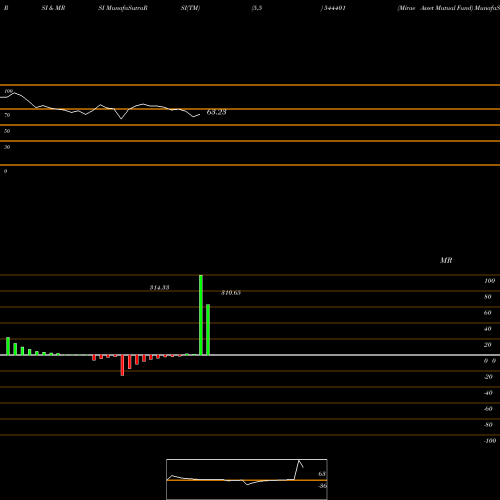
Task: Click the 30 level label on RSI axis
Action: [x=7, y=147]
